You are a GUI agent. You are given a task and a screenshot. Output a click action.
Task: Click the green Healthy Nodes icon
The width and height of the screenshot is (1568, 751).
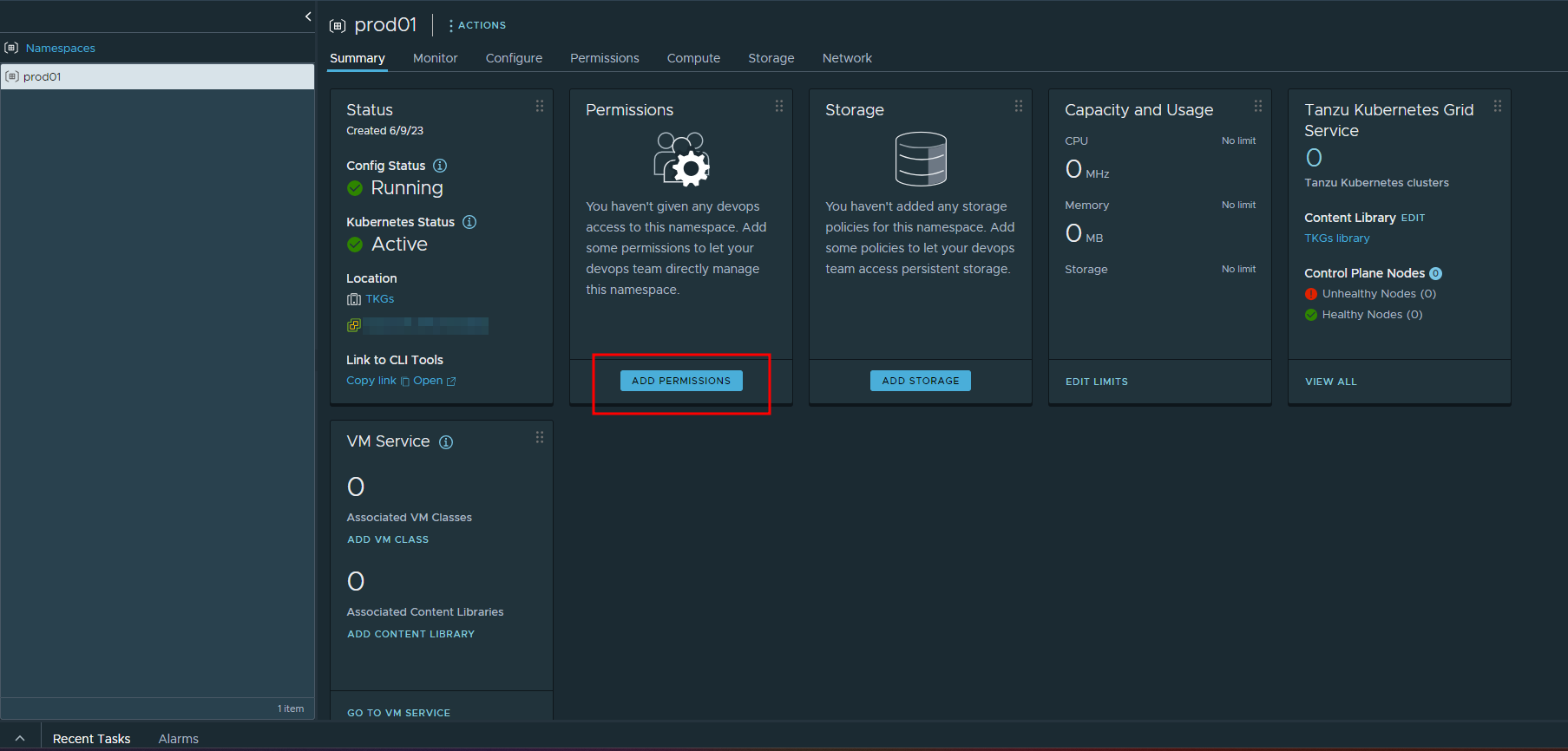click(1311, 315)
